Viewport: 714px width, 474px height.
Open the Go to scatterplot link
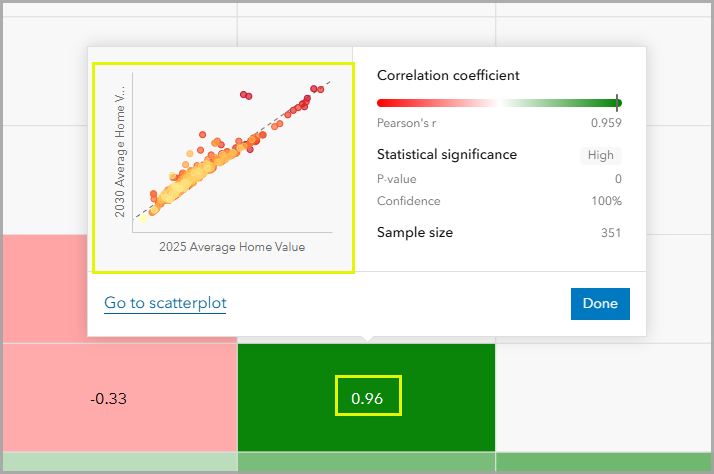(x=165, y=303)
